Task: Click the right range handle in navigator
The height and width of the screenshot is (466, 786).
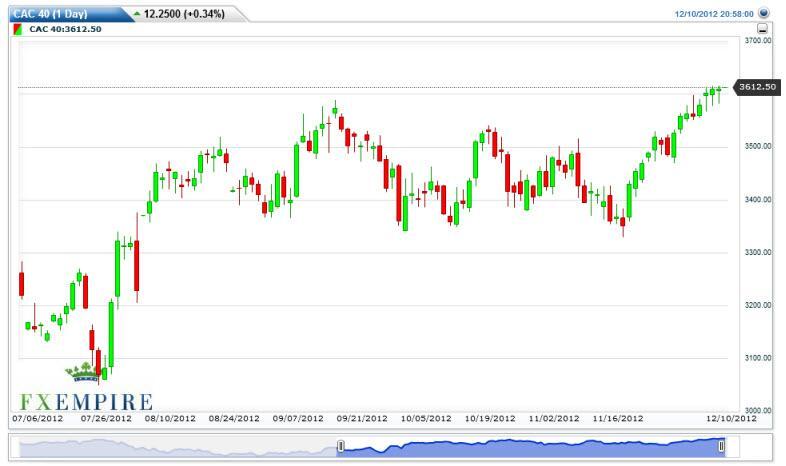Action: [x=721, y=446]
